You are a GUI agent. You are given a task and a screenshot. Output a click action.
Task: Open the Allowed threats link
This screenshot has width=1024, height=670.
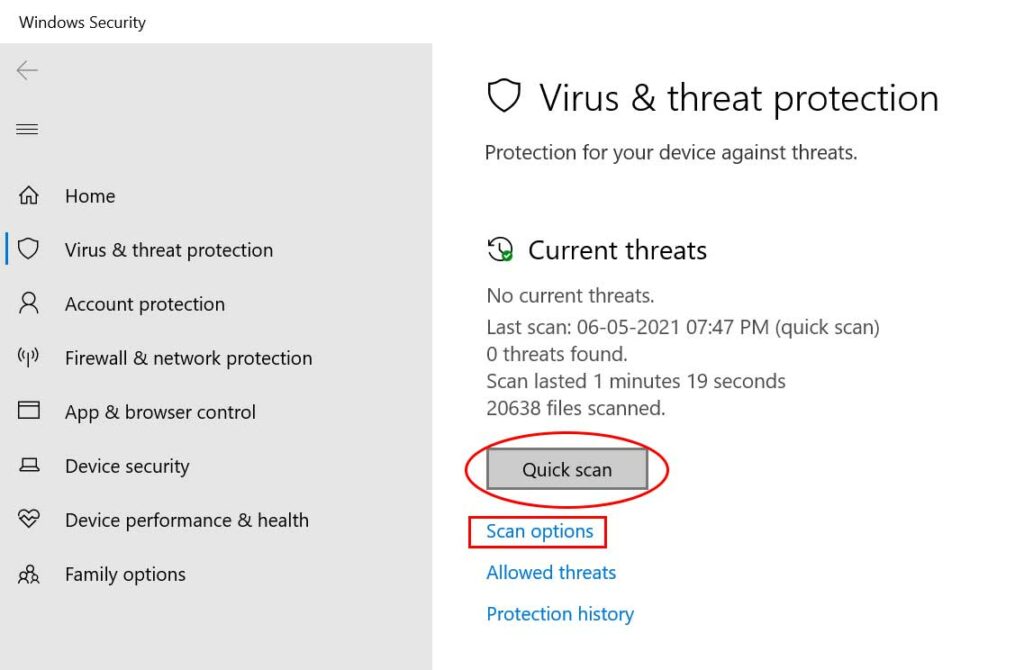551,573
